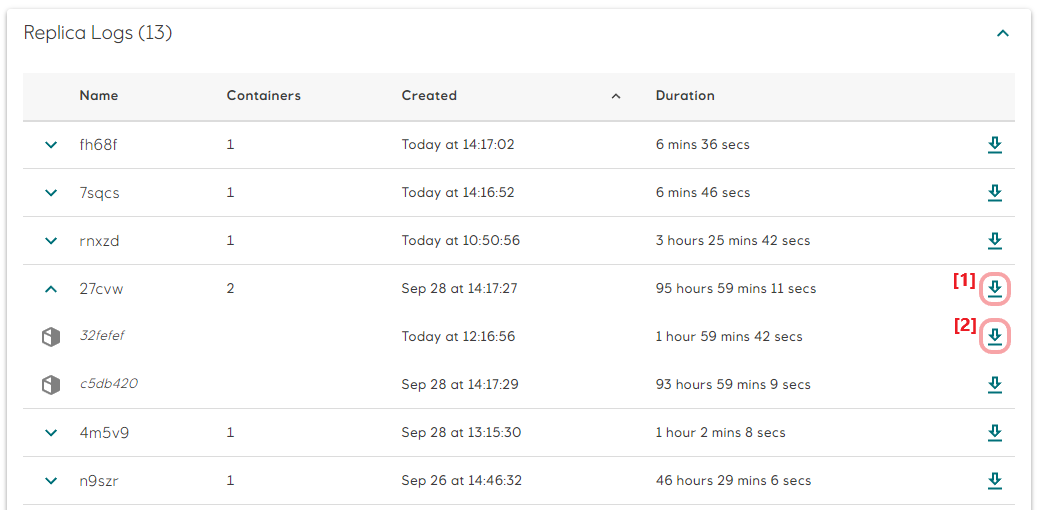1038x510 pixels.
Task: Expand the 7sqcs replica row
Action: click(x=51, y=193)
